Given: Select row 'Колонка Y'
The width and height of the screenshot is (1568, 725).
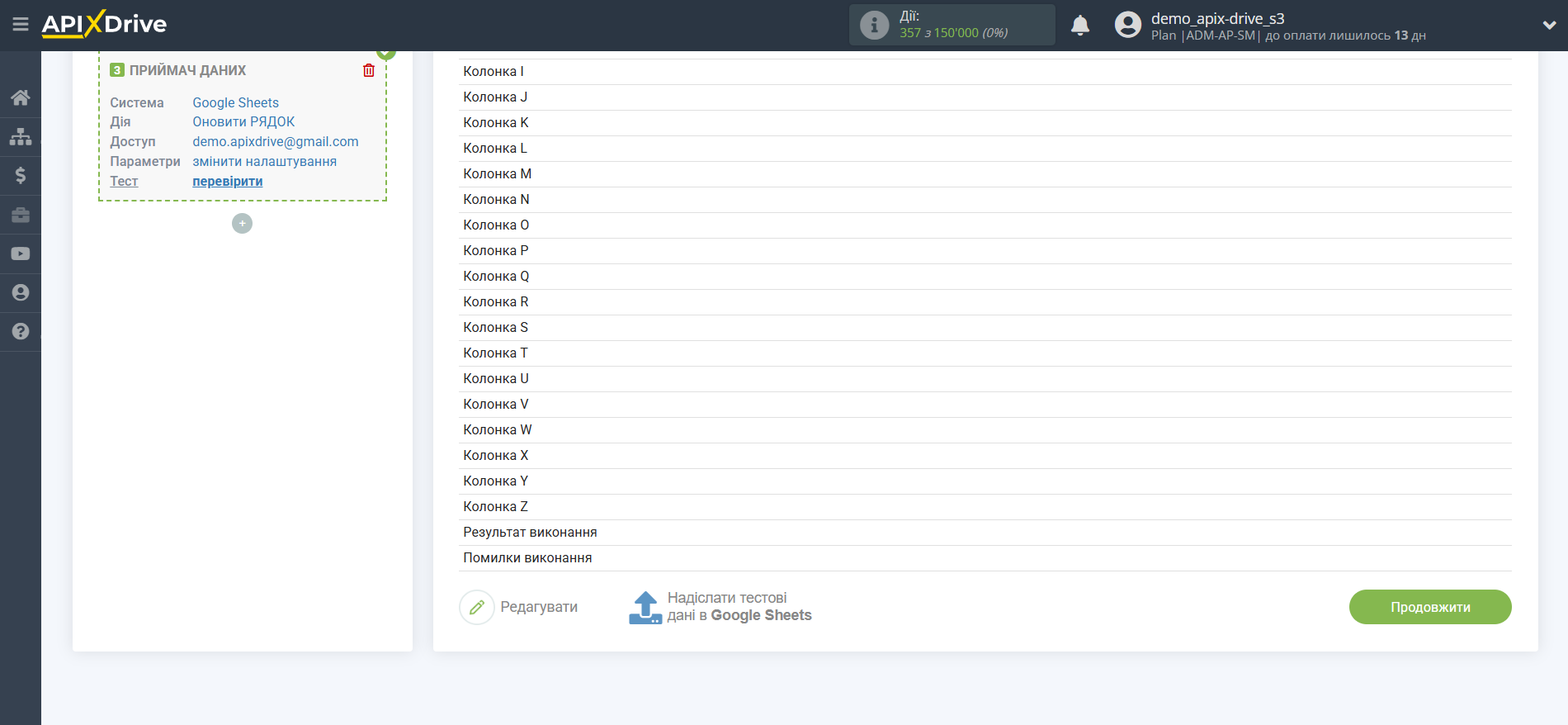Looking at the screenshot, I should coord(985,481).
